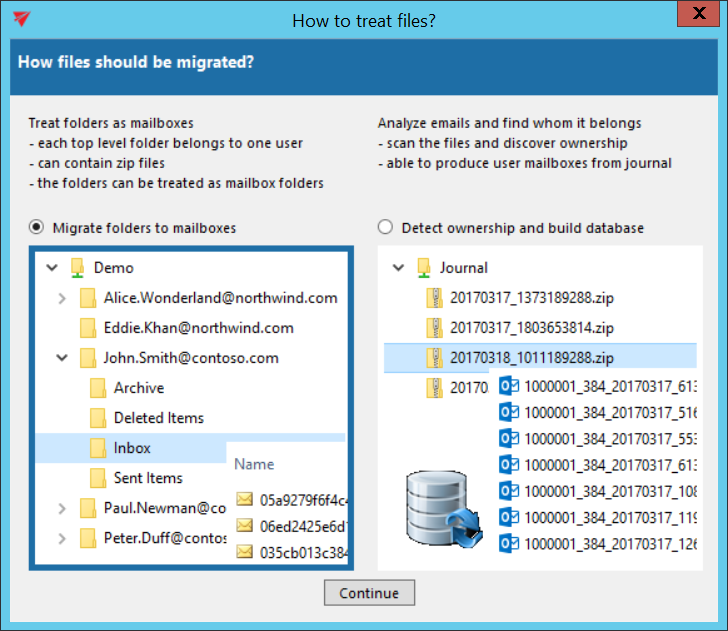Click envelope icon next to 05a9279f6f4c
The image size is (728, 631).
point(245,499)
